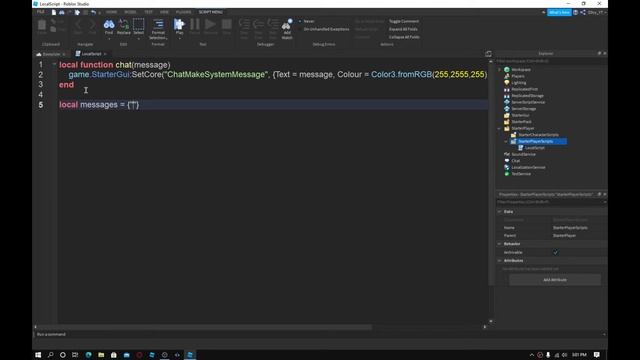Collapse the Behavior properties section

(500, 244)
